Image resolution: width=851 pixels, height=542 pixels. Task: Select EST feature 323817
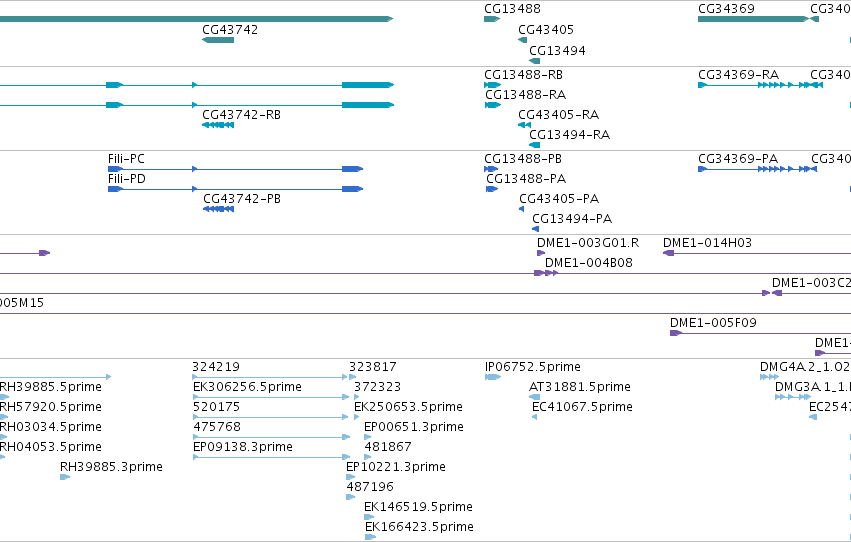tap(353, 377)
